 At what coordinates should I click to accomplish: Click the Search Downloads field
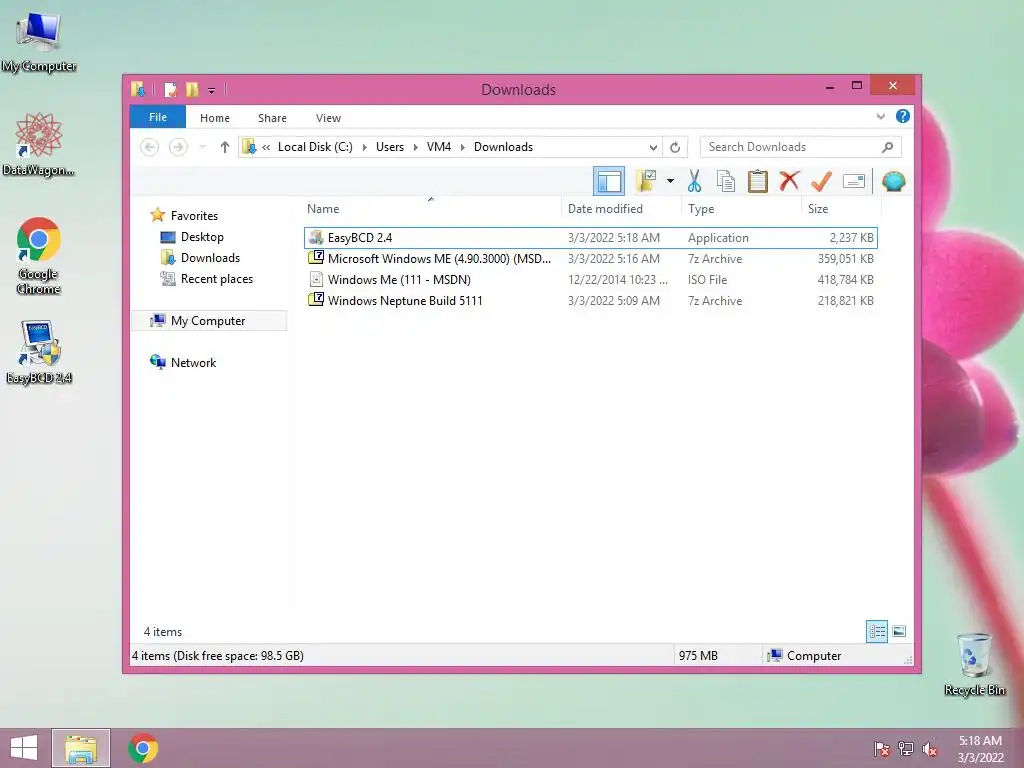pos(800,147)
